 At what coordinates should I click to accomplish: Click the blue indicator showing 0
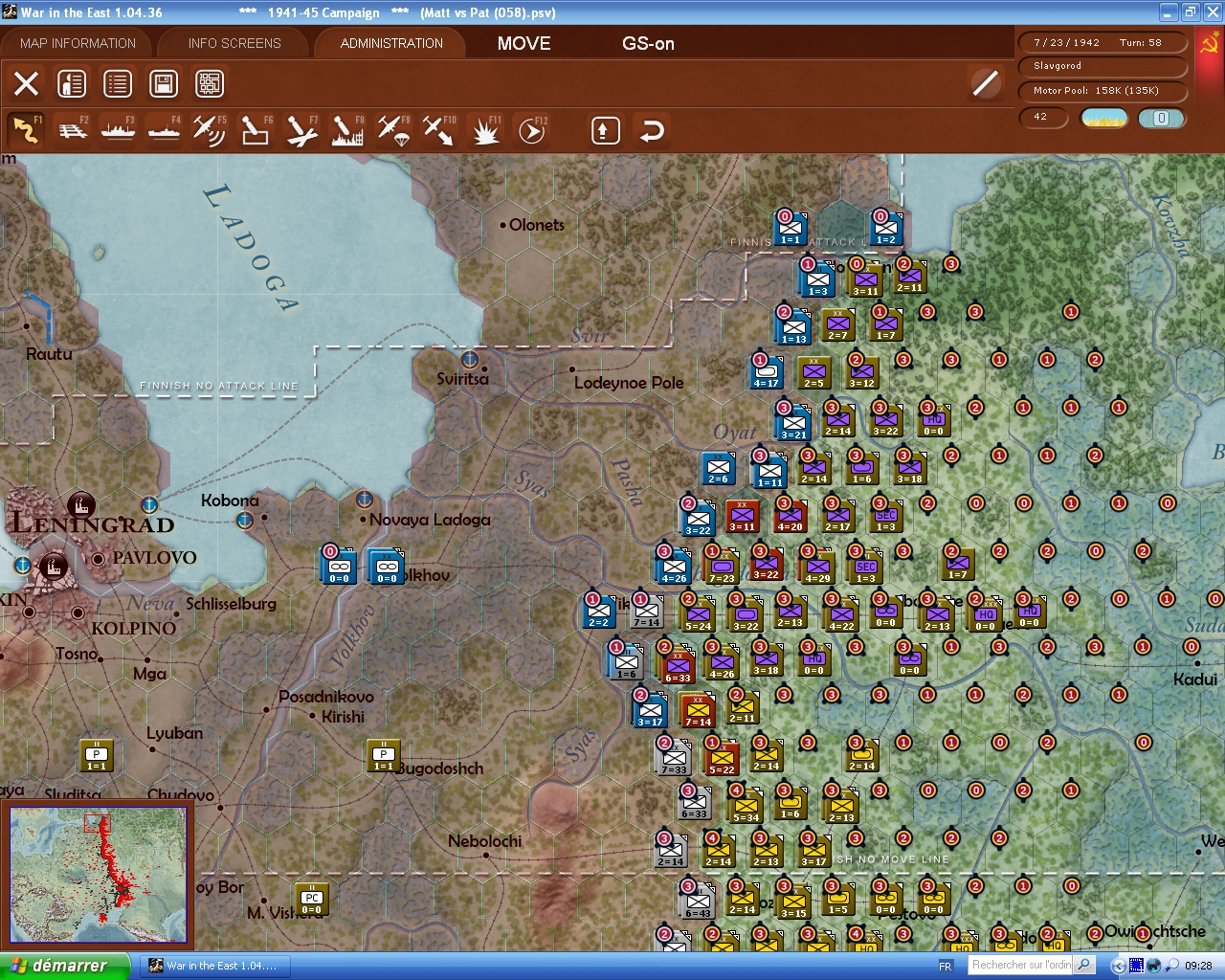pyautogui.click(x=1161, y=118)
